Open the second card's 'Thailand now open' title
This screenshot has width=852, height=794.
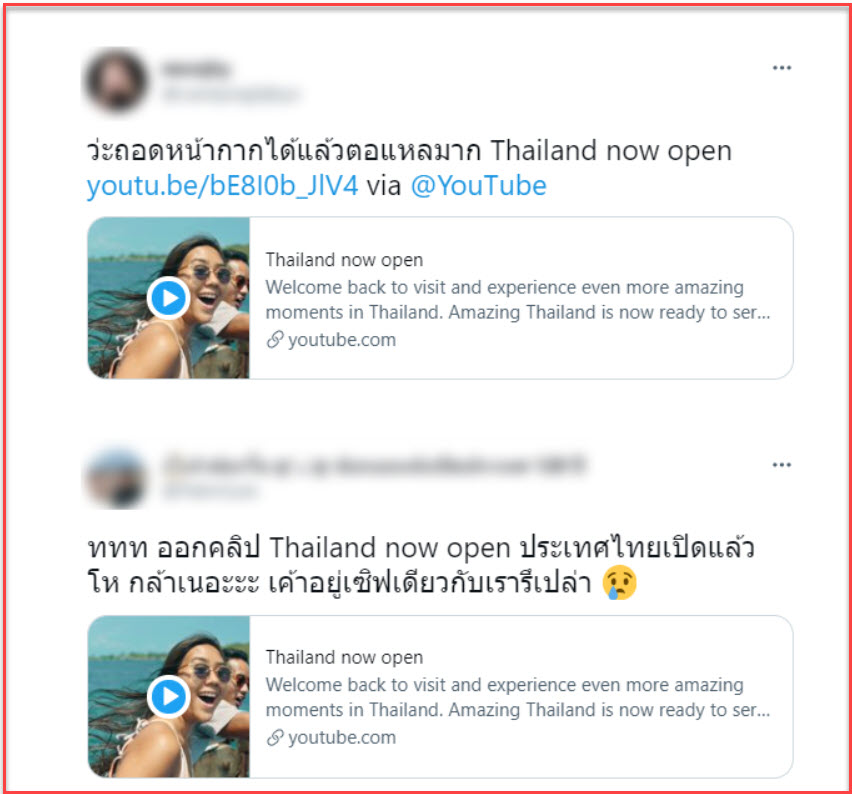(344, 657)
